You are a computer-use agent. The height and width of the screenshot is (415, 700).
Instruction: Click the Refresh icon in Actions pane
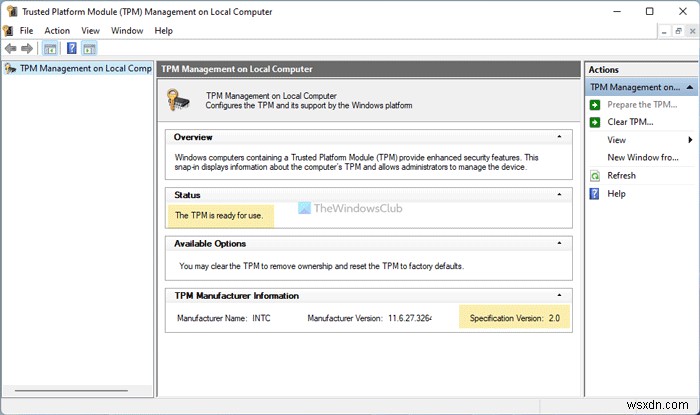[x=595, y=176]
